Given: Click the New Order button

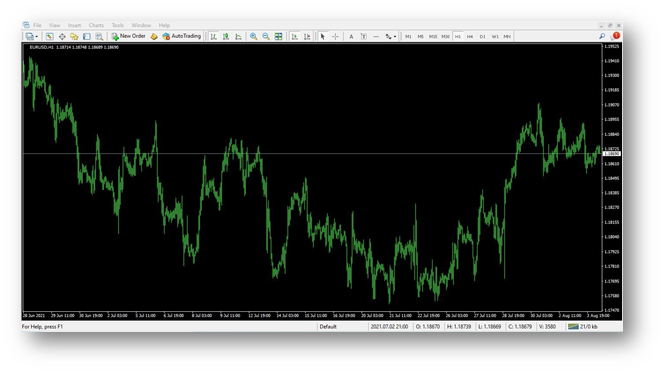Looking at the screenshot, I should [129, 36].
